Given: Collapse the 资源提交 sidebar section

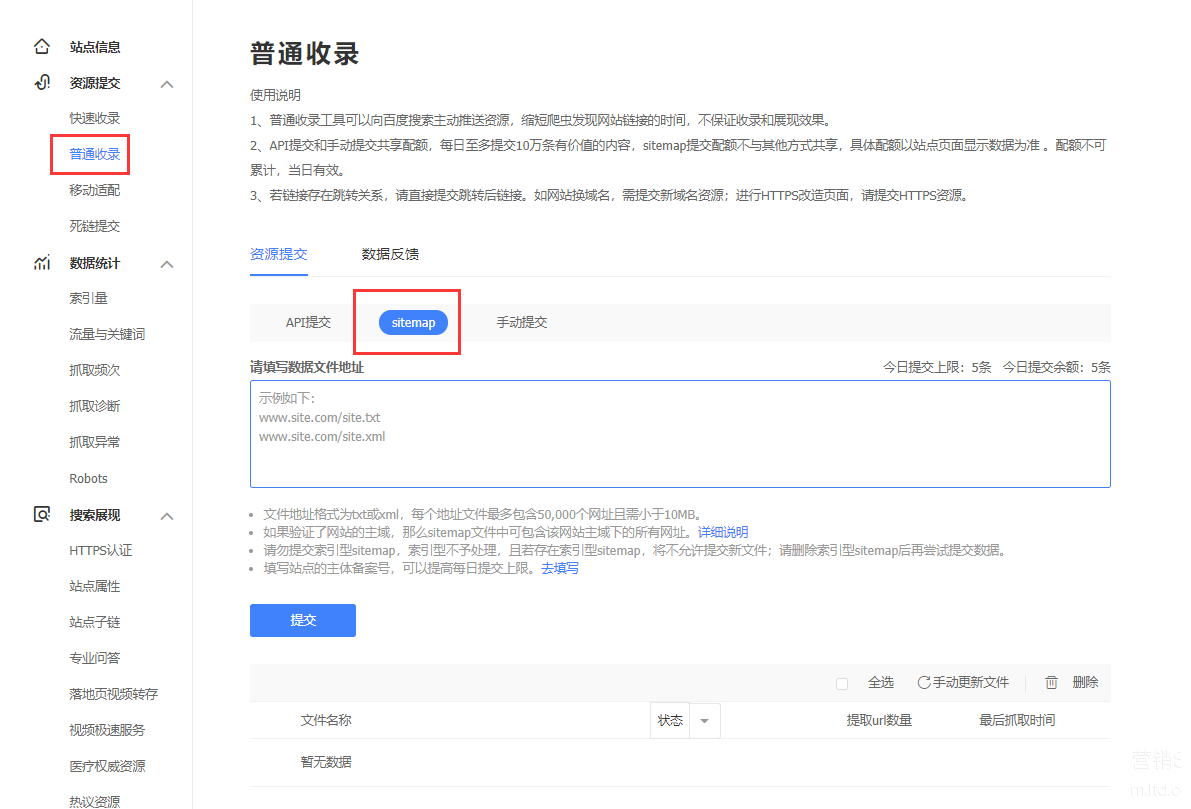Looking at the screenshot, I should click(167, 84).
